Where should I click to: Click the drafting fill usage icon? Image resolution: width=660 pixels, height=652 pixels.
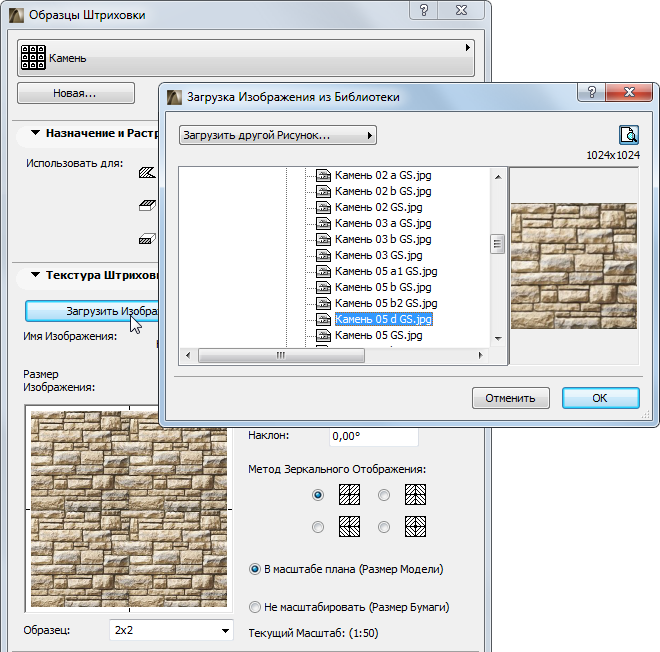pyautogui.click(x=147, y=173)
